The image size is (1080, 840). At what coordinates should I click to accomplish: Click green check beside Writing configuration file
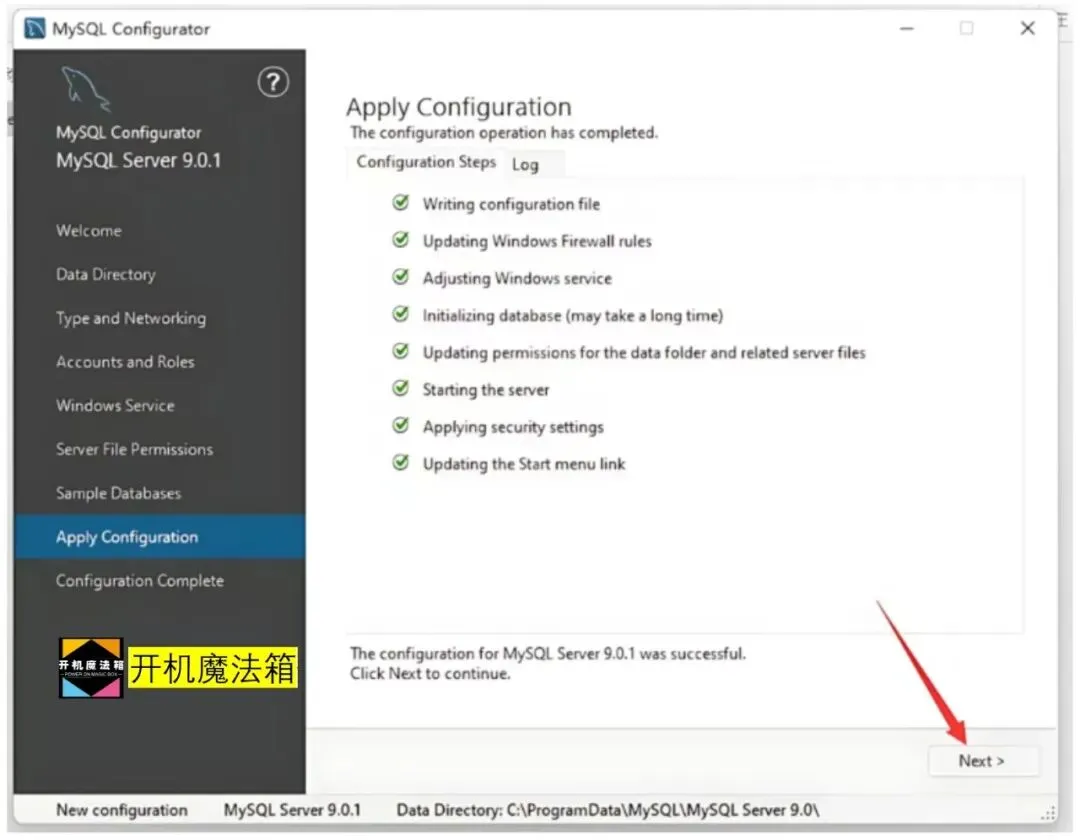pyautogui.click(x=400, y=202)
